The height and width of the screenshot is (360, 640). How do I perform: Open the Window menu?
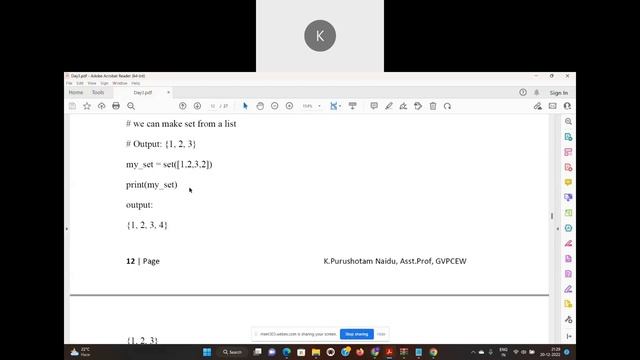120,83
